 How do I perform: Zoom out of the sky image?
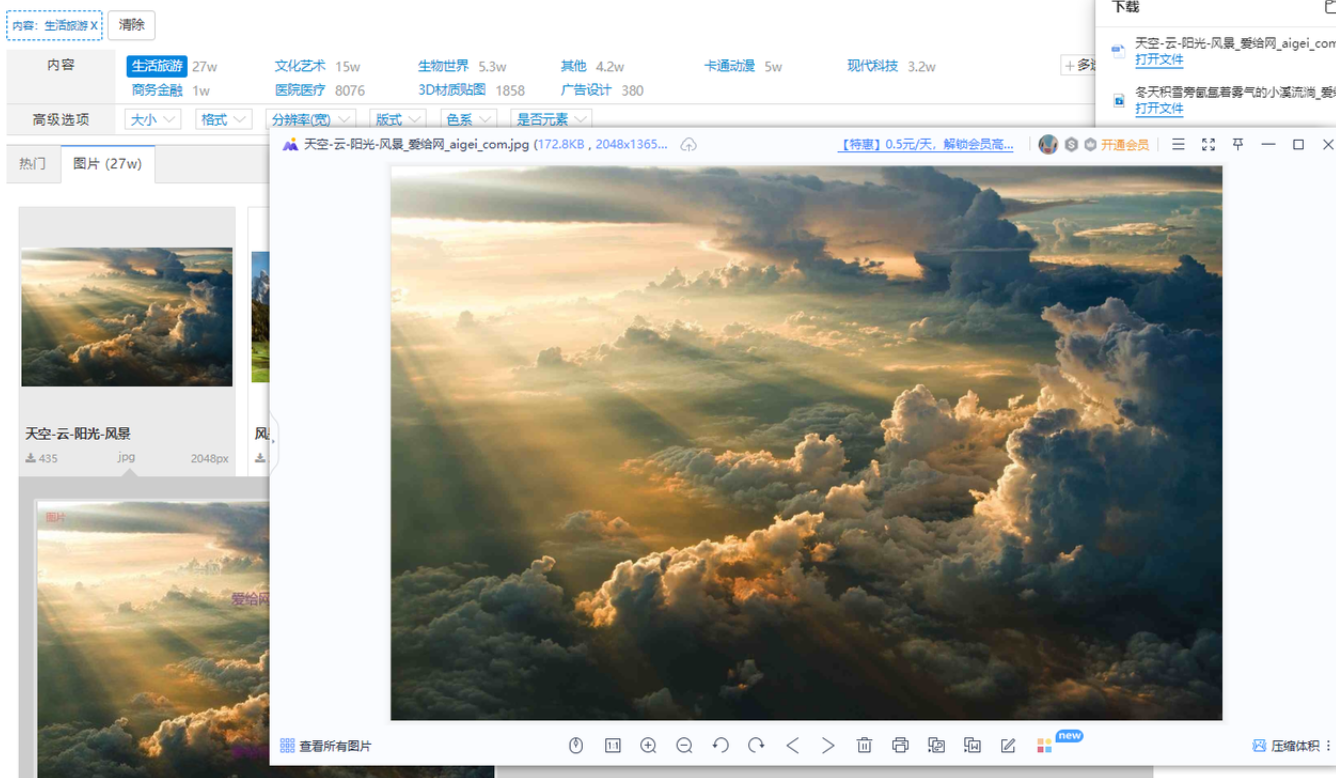point(684,746)
